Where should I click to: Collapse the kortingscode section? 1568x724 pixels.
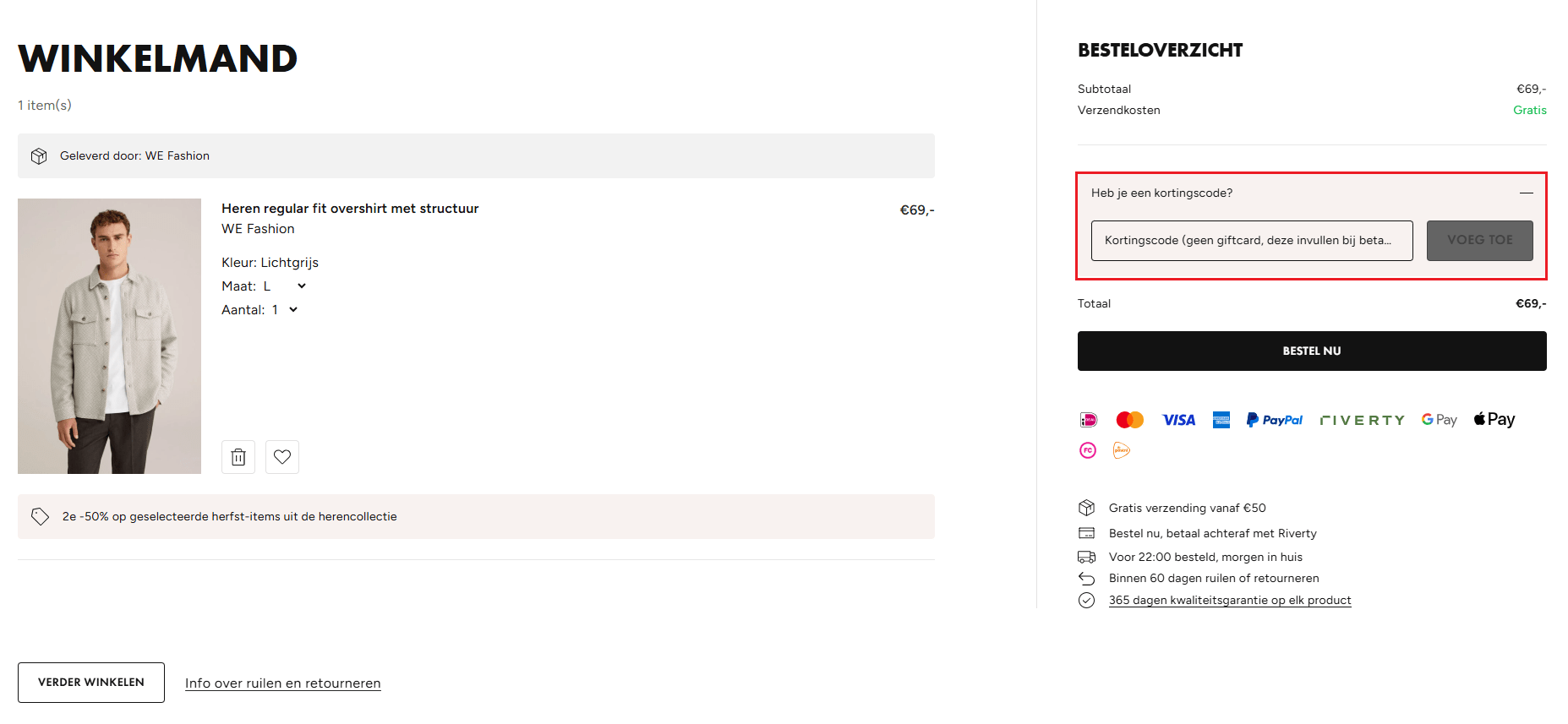[x=1527, y=193]
